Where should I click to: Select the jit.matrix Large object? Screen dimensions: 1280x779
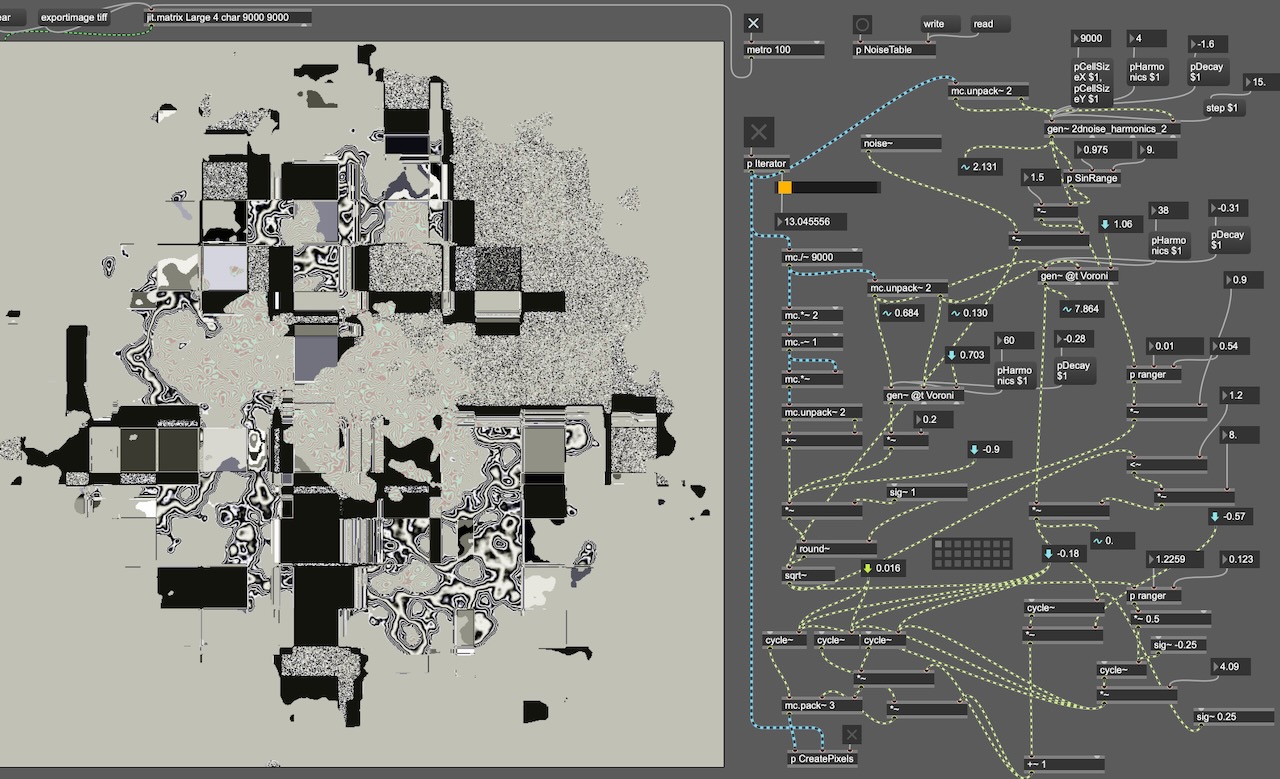click(x=227, y=18)
